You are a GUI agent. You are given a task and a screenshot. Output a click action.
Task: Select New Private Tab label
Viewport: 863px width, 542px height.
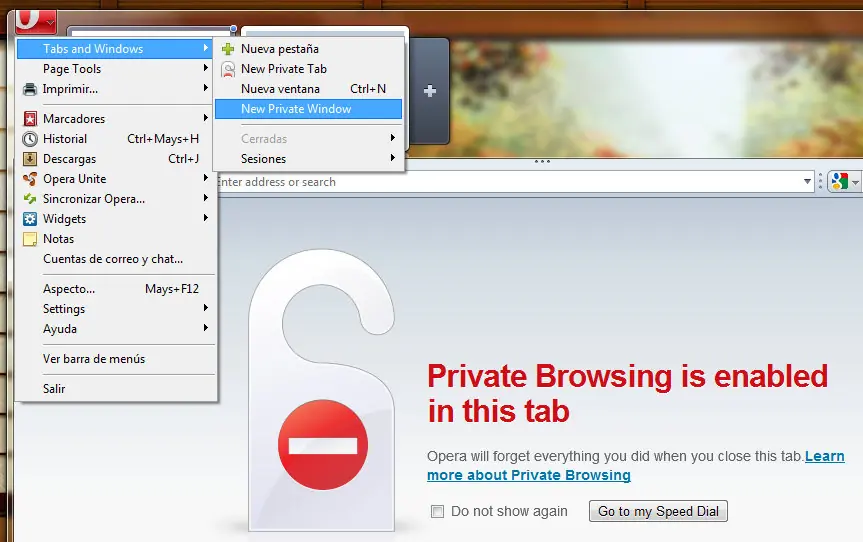[x=284, y=69]
